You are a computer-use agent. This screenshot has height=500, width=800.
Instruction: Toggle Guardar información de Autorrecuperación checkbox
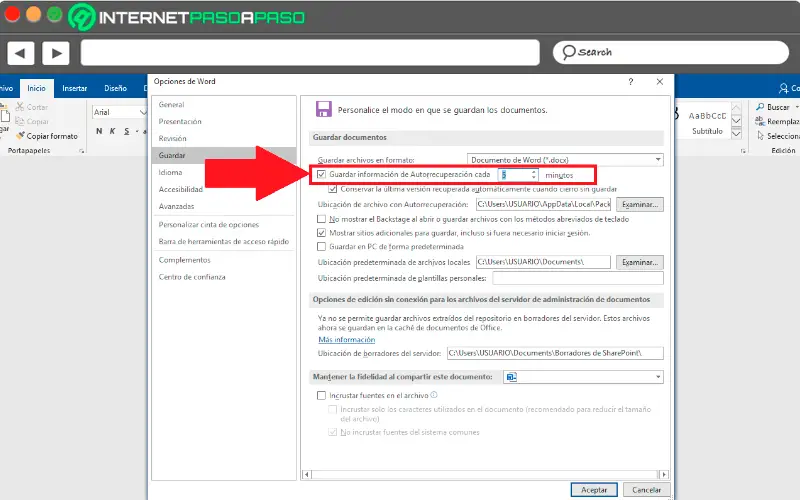321,174
